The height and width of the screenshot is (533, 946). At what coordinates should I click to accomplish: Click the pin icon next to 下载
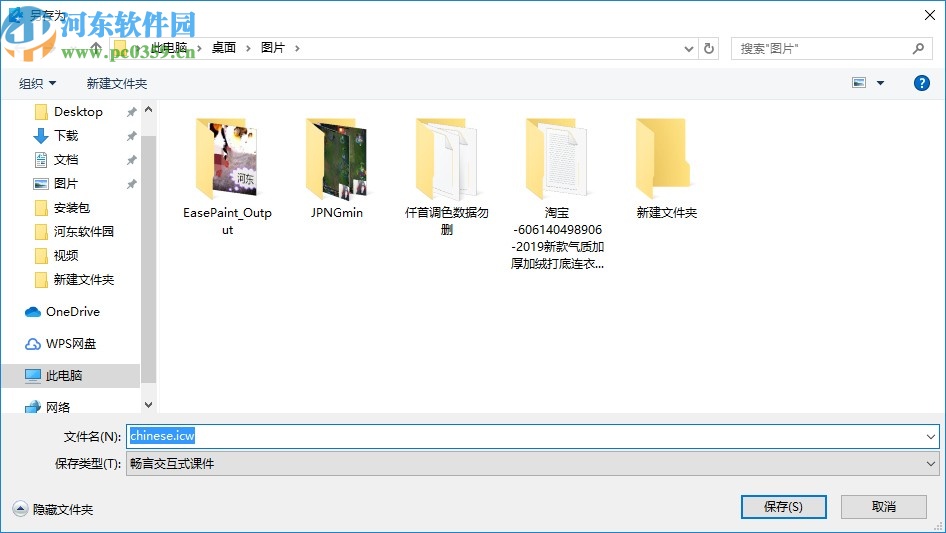point(131,136)
